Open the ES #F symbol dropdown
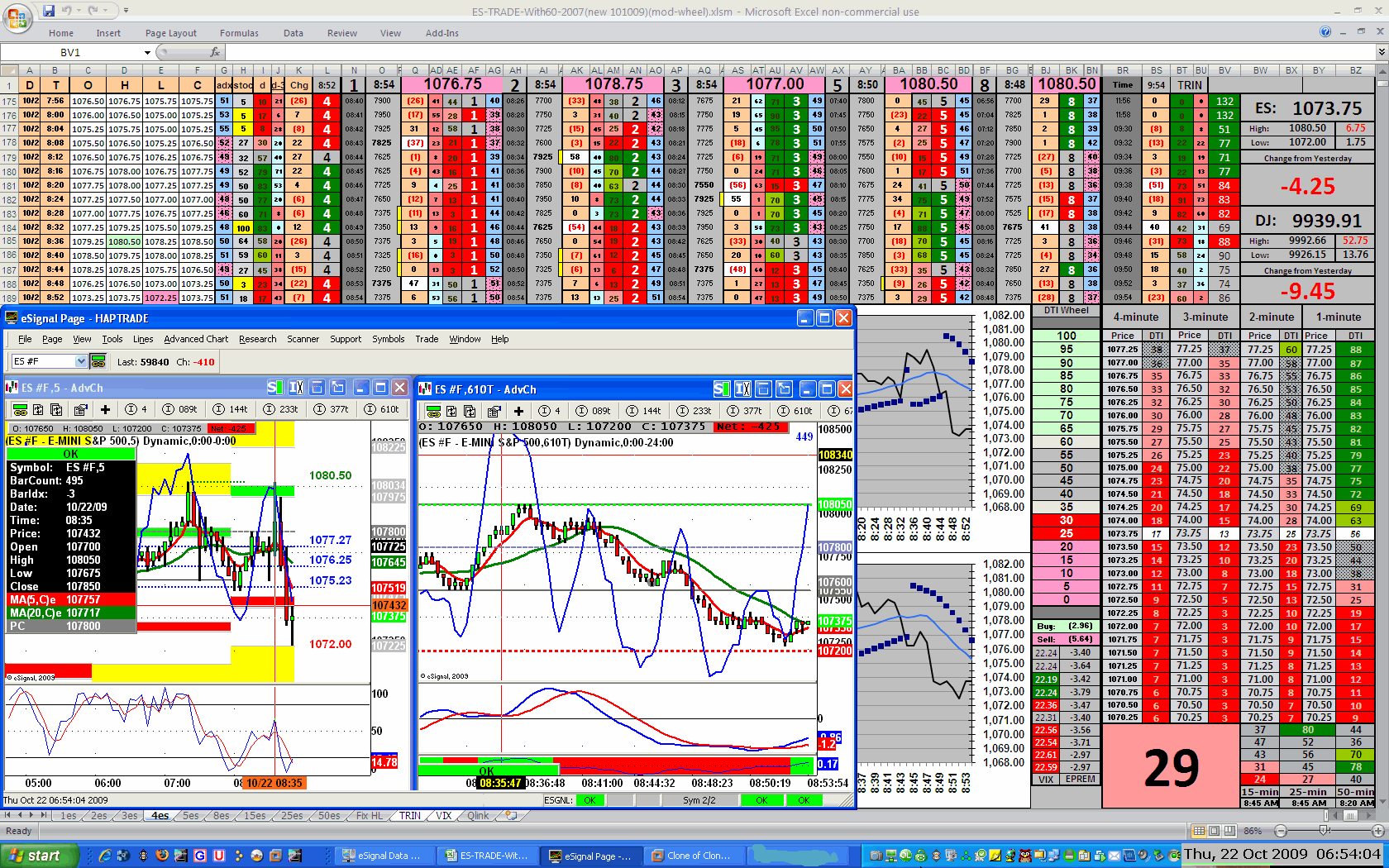 click(81, 361)
